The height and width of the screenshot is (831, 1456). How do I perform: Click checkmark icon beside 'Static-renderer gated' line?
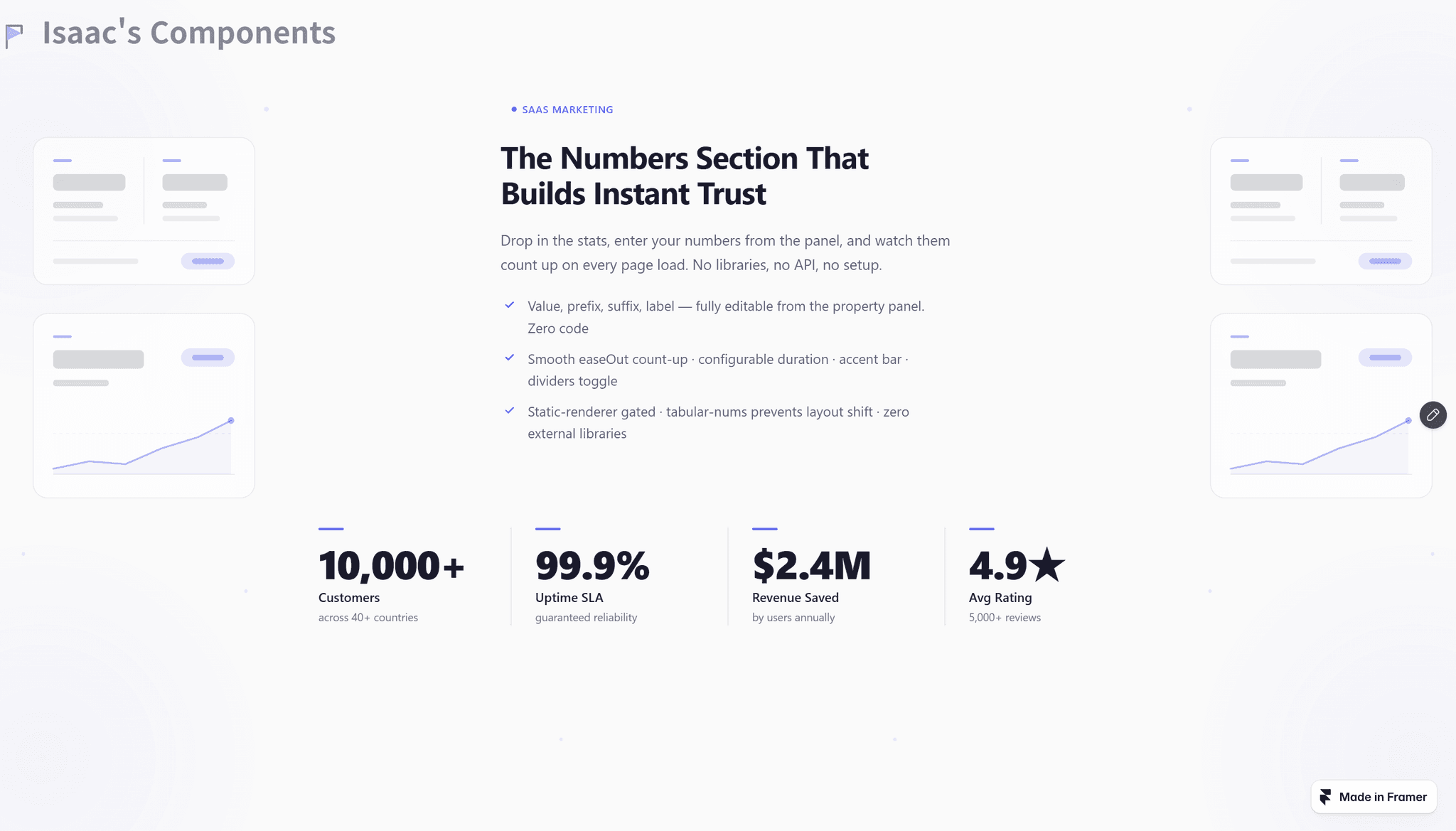tap(510, 410)
